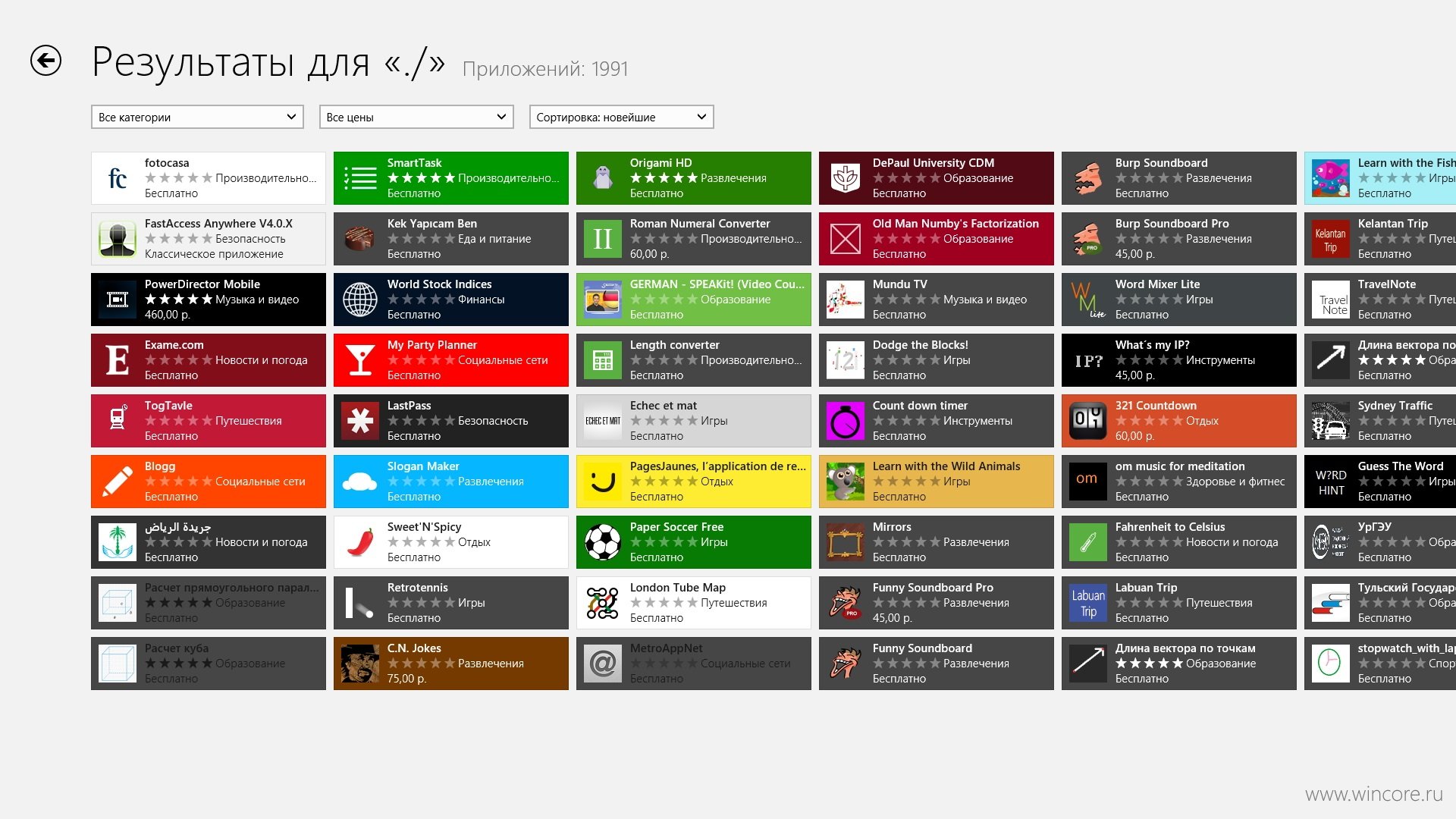
Task: Select the W?RD HINT Guess The Word icon
Action: pos(1331,482)
